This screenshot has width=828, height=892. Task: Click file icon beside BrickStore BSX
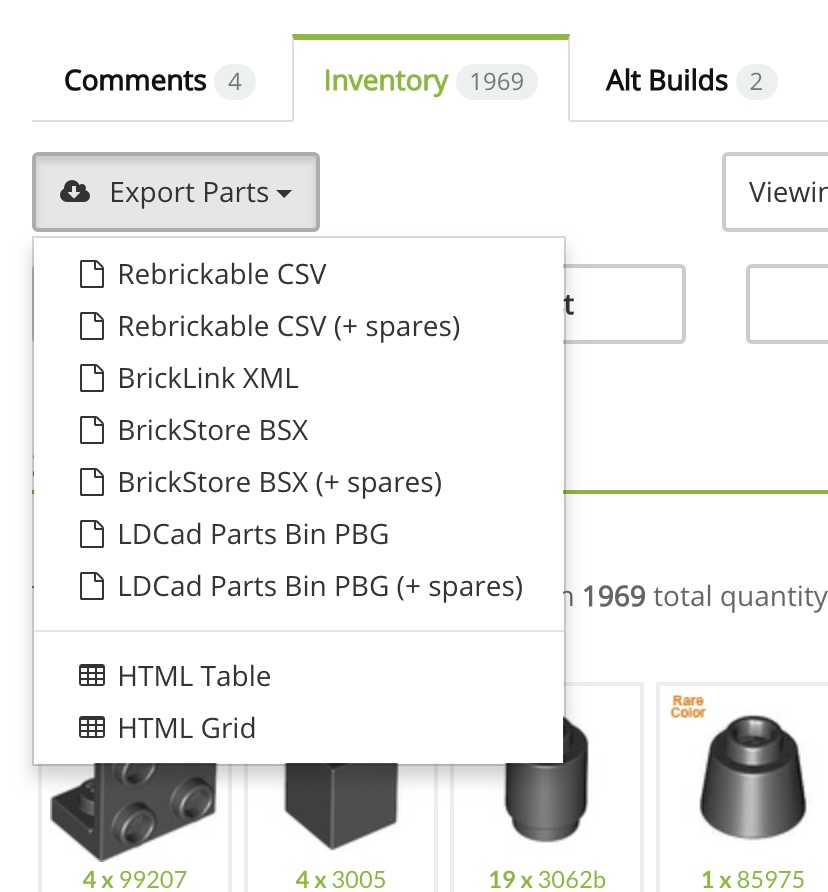click(x=92, y=430)
